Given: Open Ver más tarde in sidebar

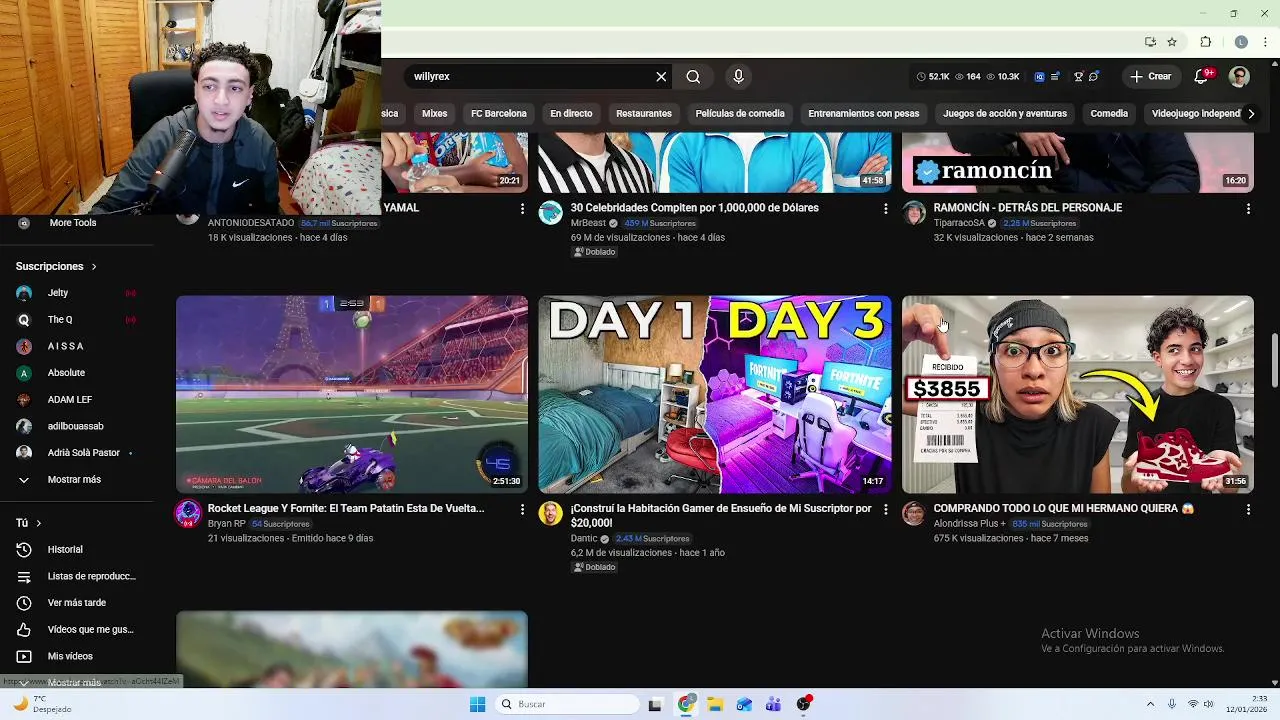Looking at the screenshot, I should (76, 603).
